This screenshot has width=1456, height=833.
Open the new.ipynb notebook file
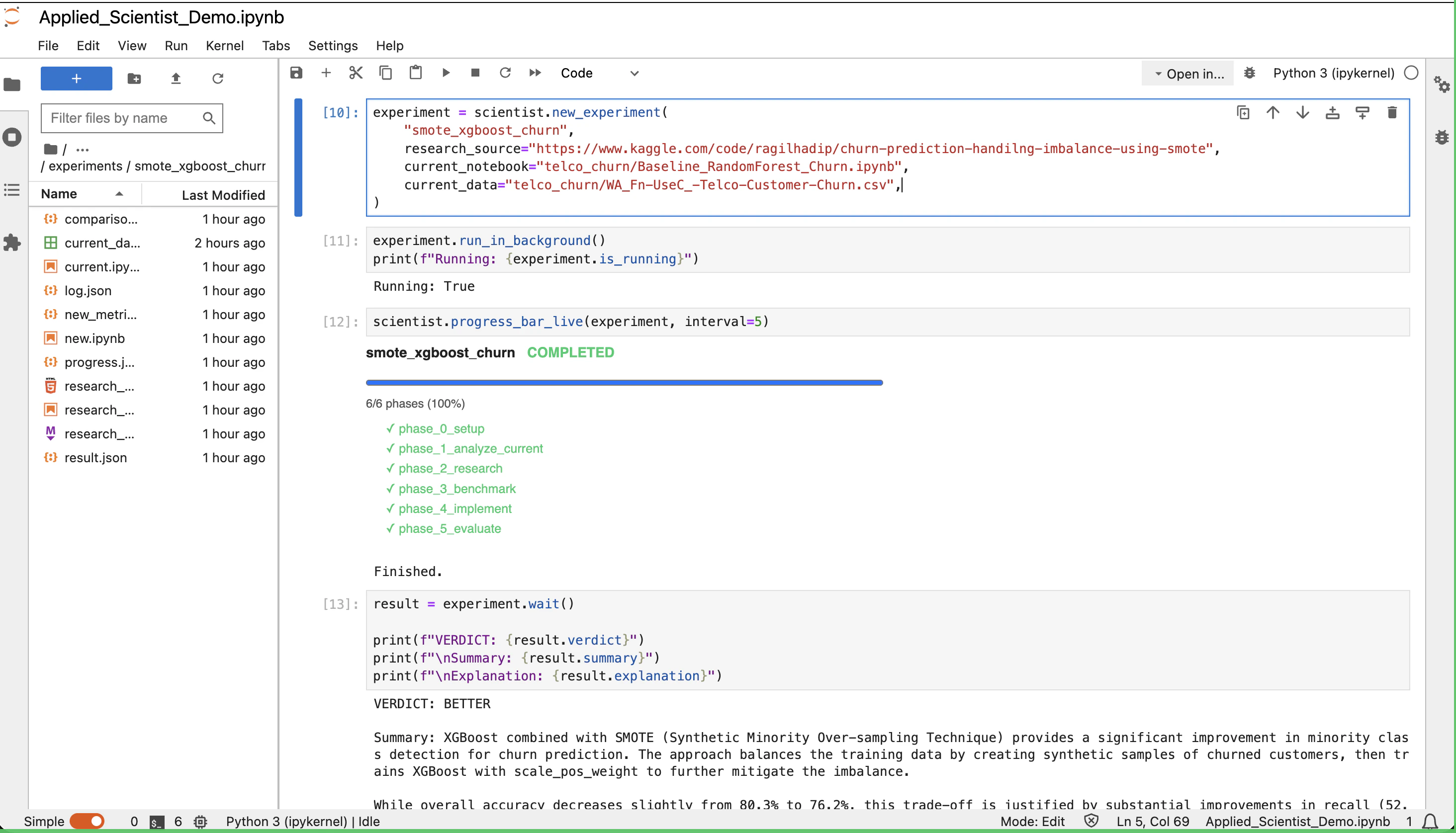pos(153,338)
